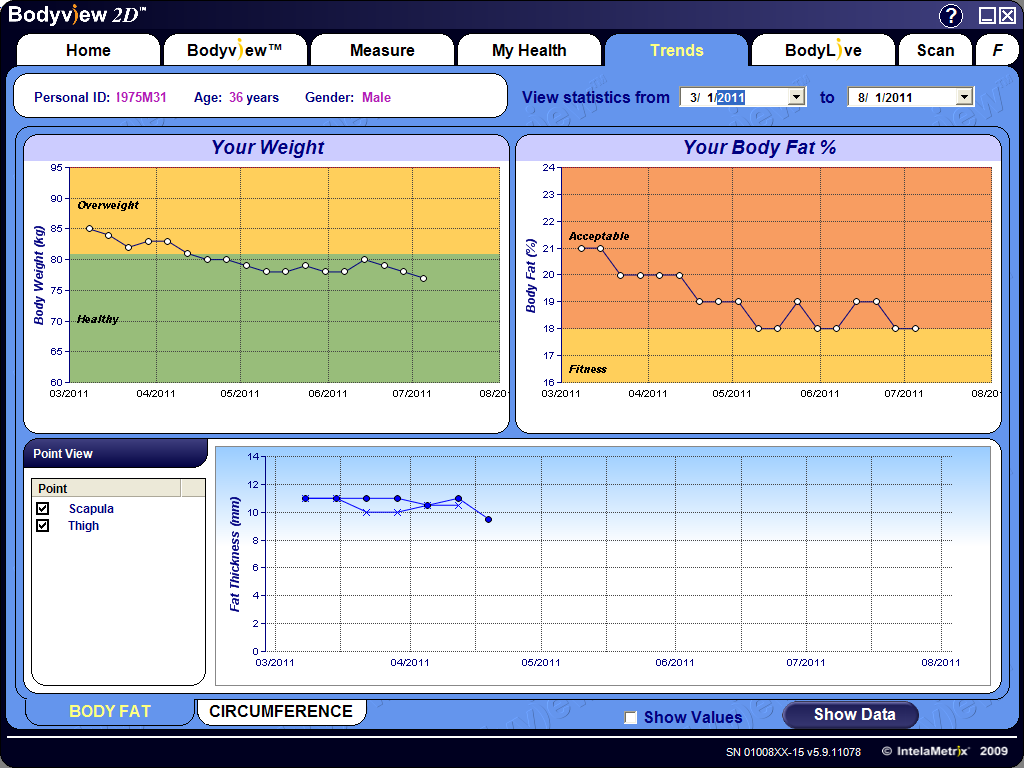Open the BodyLive tab
The image size is (1024, 768).
point(823,50)
